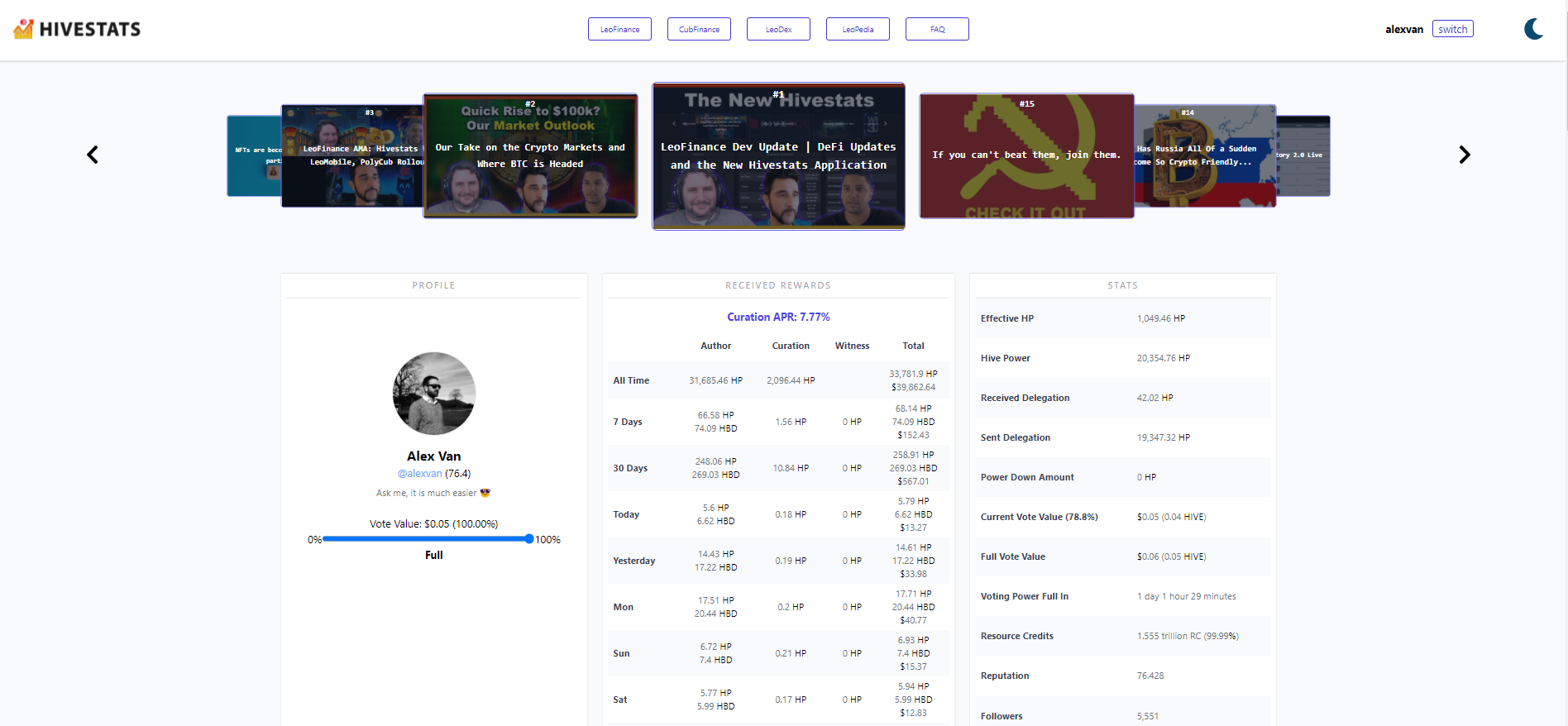The width and height of the screenshot is (1568, 726).
Task: Click the 76.428 reputation value
Action: [x=1150, y=676]
